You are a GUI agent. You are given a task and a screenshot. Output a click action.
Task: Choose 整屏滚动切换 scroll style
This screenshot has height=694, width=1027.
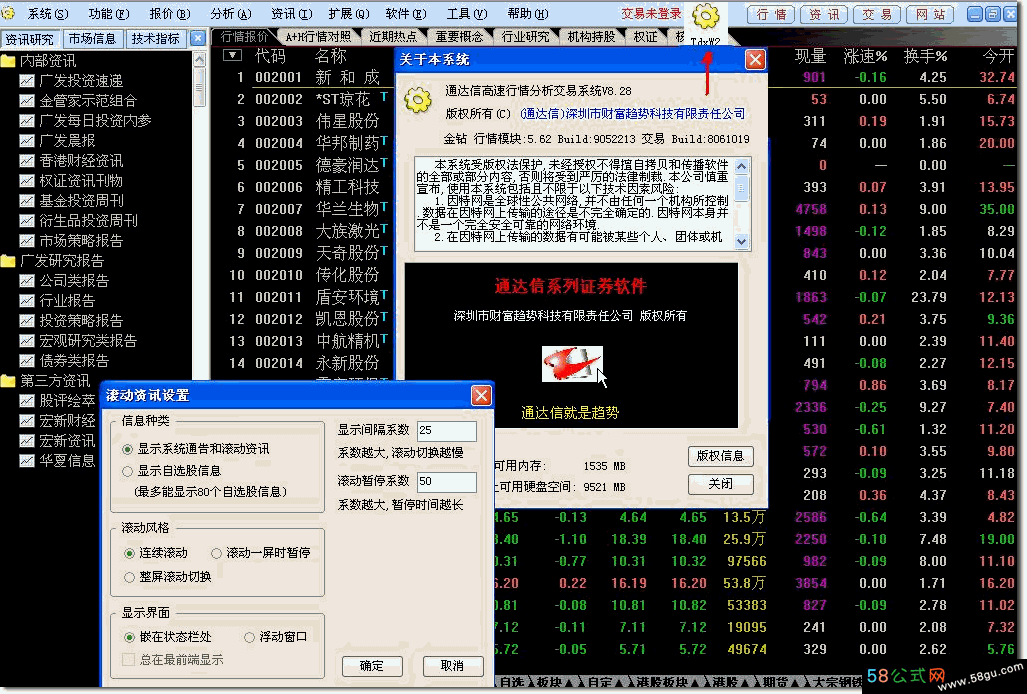pos(129,577)
